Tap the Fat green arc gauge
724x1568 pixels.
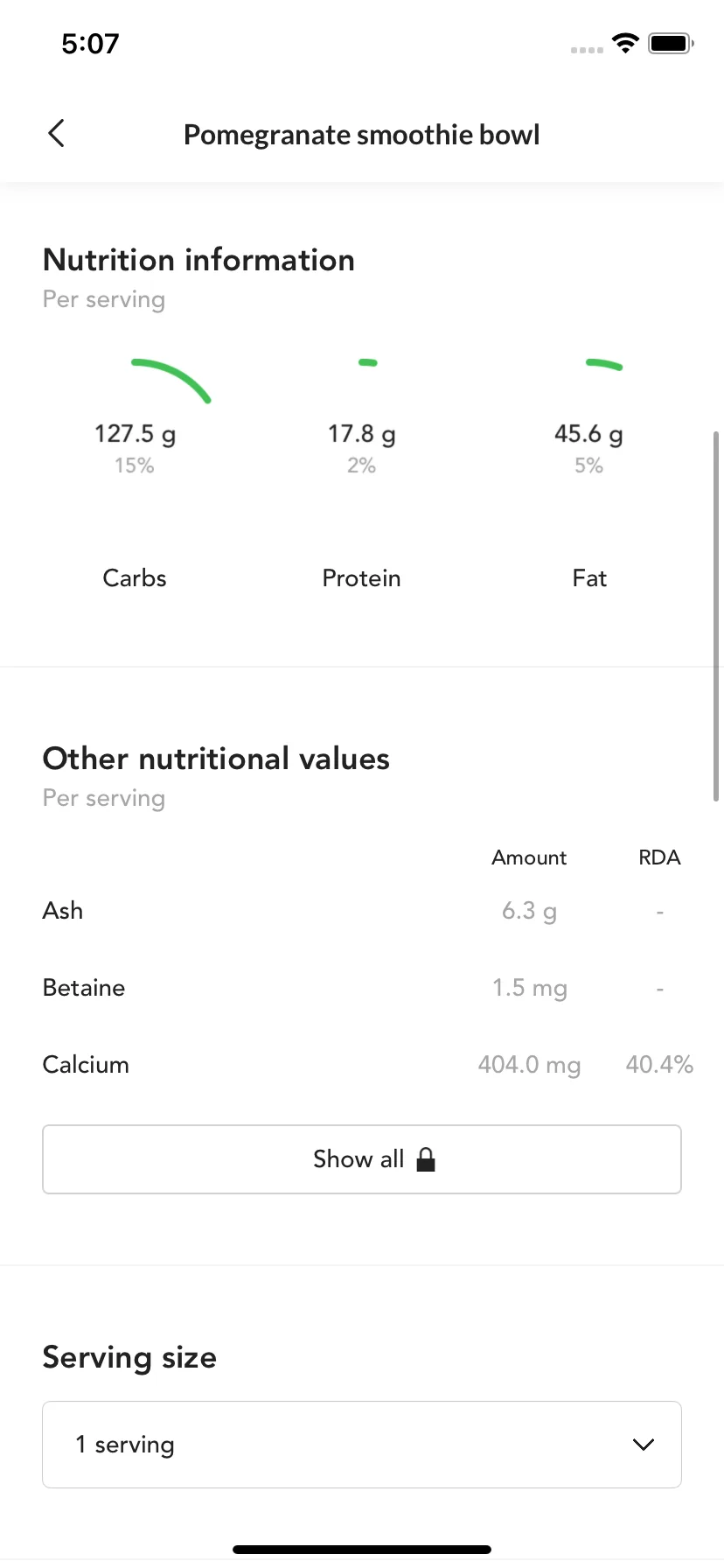pyautogui.click(x=604, y=365)
